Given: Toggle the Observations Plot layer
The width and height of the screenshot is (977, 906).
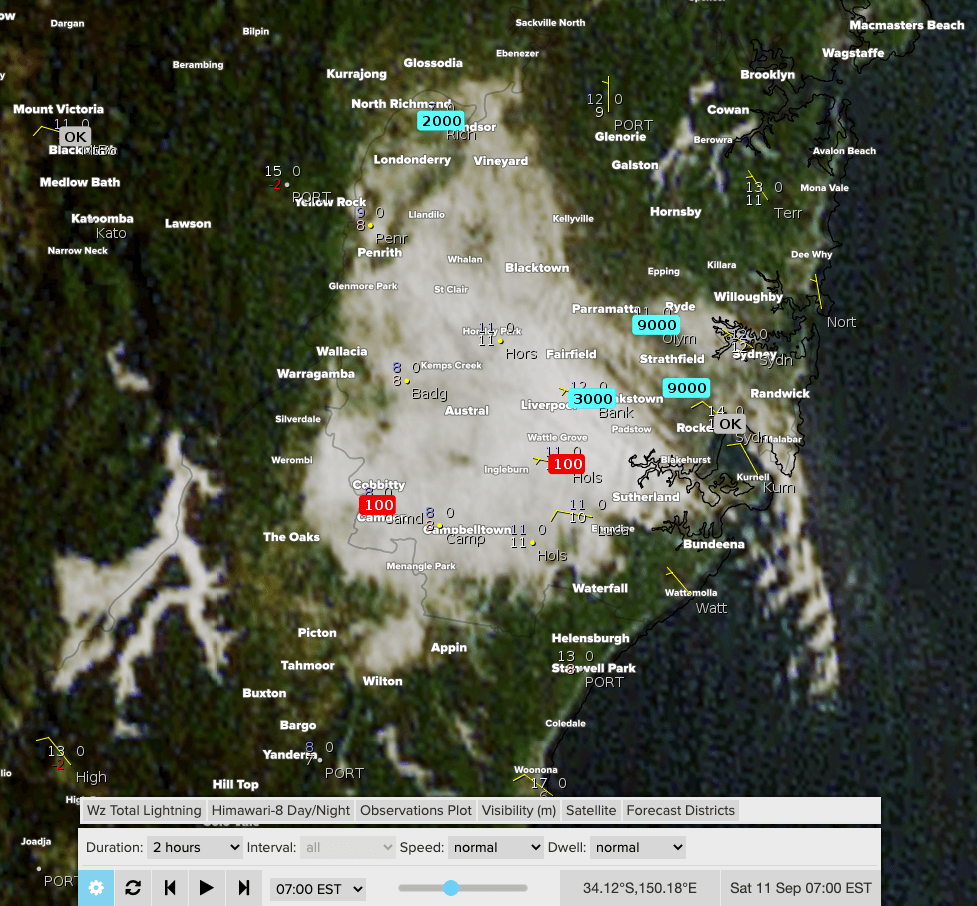Looking at the screenshot, I should (415, 810).
